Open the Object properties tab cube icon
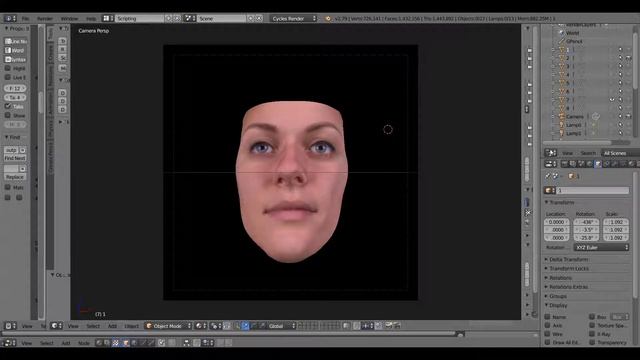This screenshot has width=640, height=360. pyautogui.click(x=598, y=164)
